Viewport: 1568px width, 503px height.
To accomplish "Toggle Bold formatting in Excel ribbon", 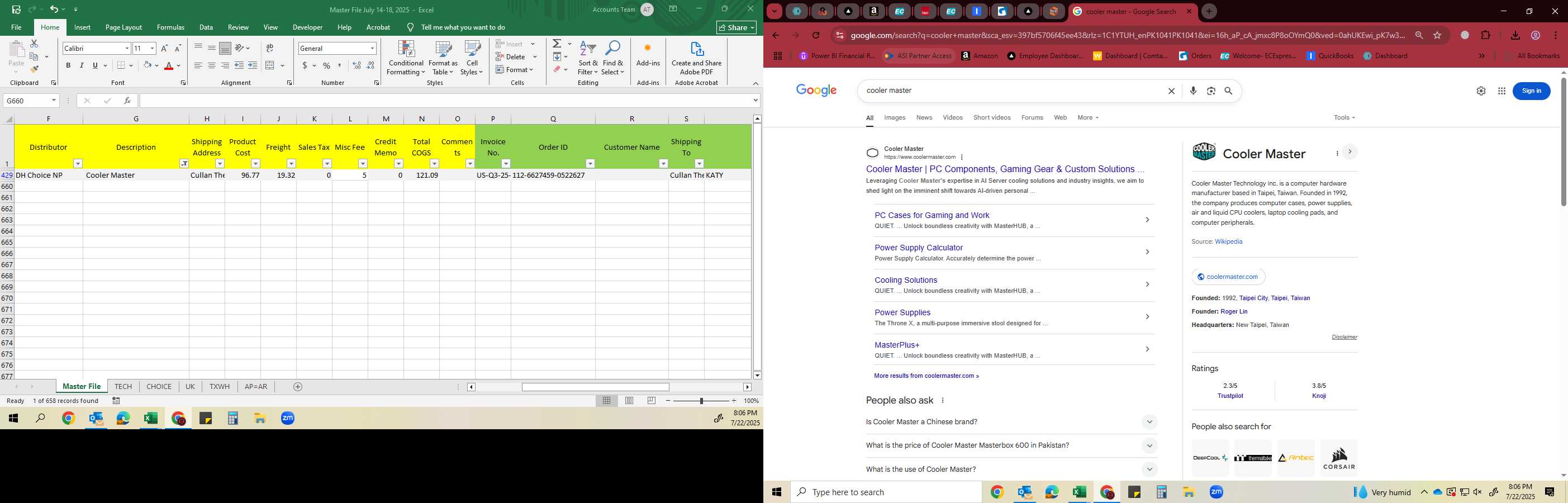I will (x=68, y=65).
